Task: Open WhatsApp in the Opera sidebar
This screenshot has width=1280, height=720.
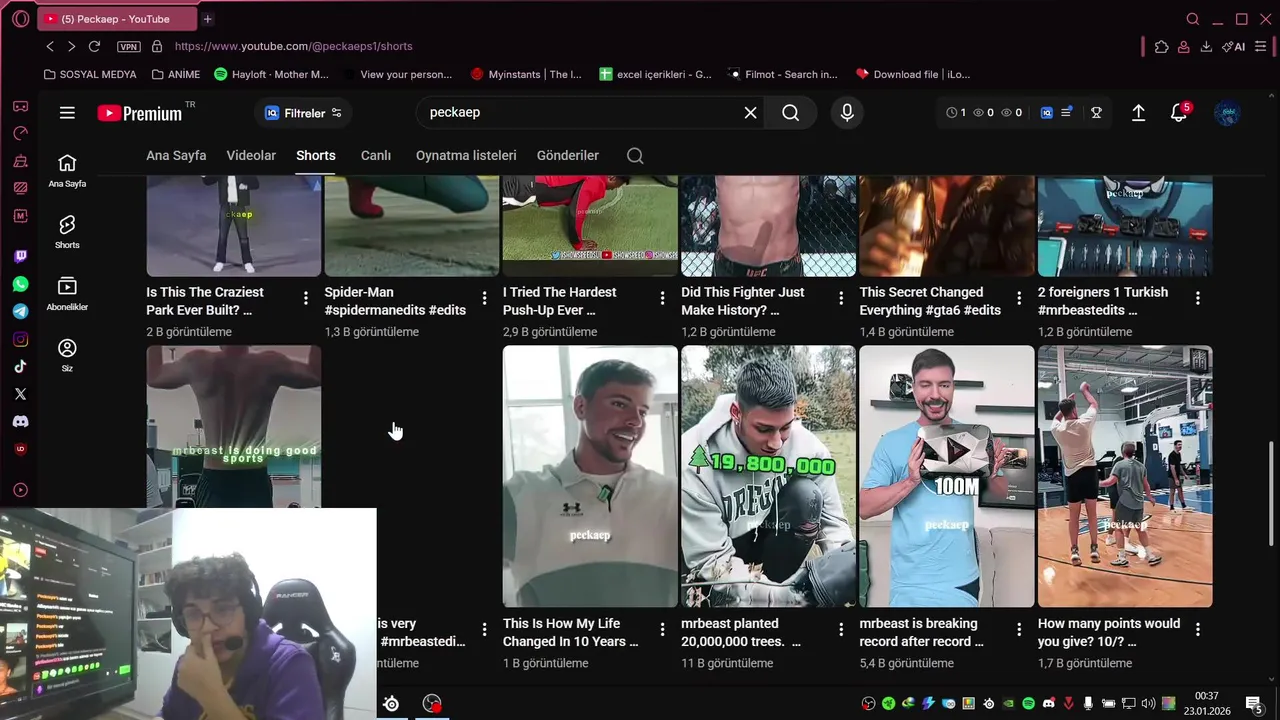Action: click(x=20, y=284)
